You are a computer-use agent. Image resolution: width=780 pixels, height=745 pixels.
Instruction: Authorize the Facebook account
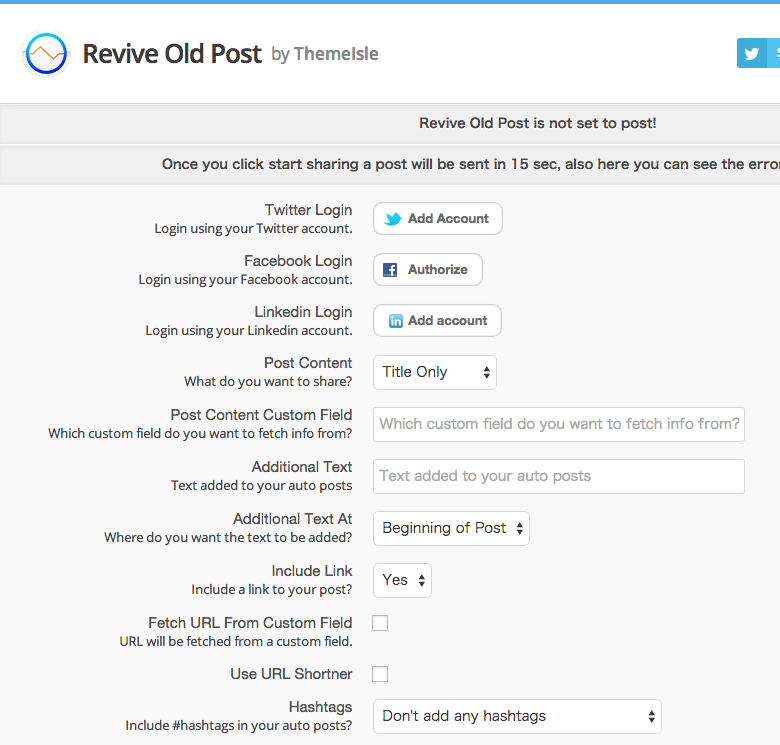click(428, 270)
